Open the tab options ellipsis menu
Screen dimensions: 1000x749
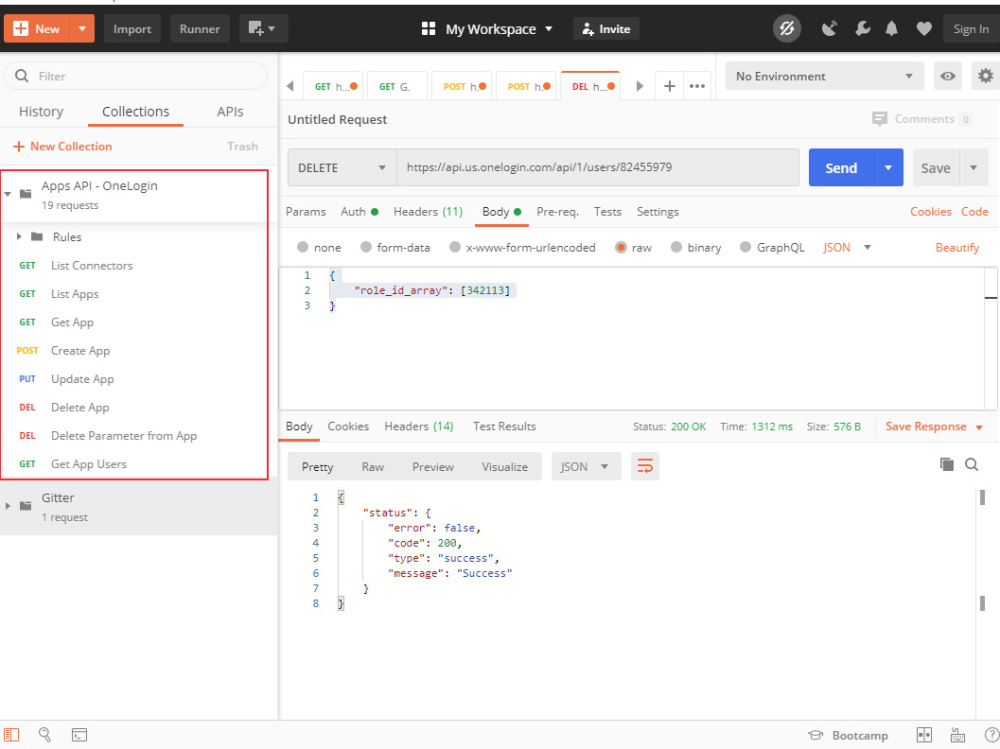coord(697,86)
